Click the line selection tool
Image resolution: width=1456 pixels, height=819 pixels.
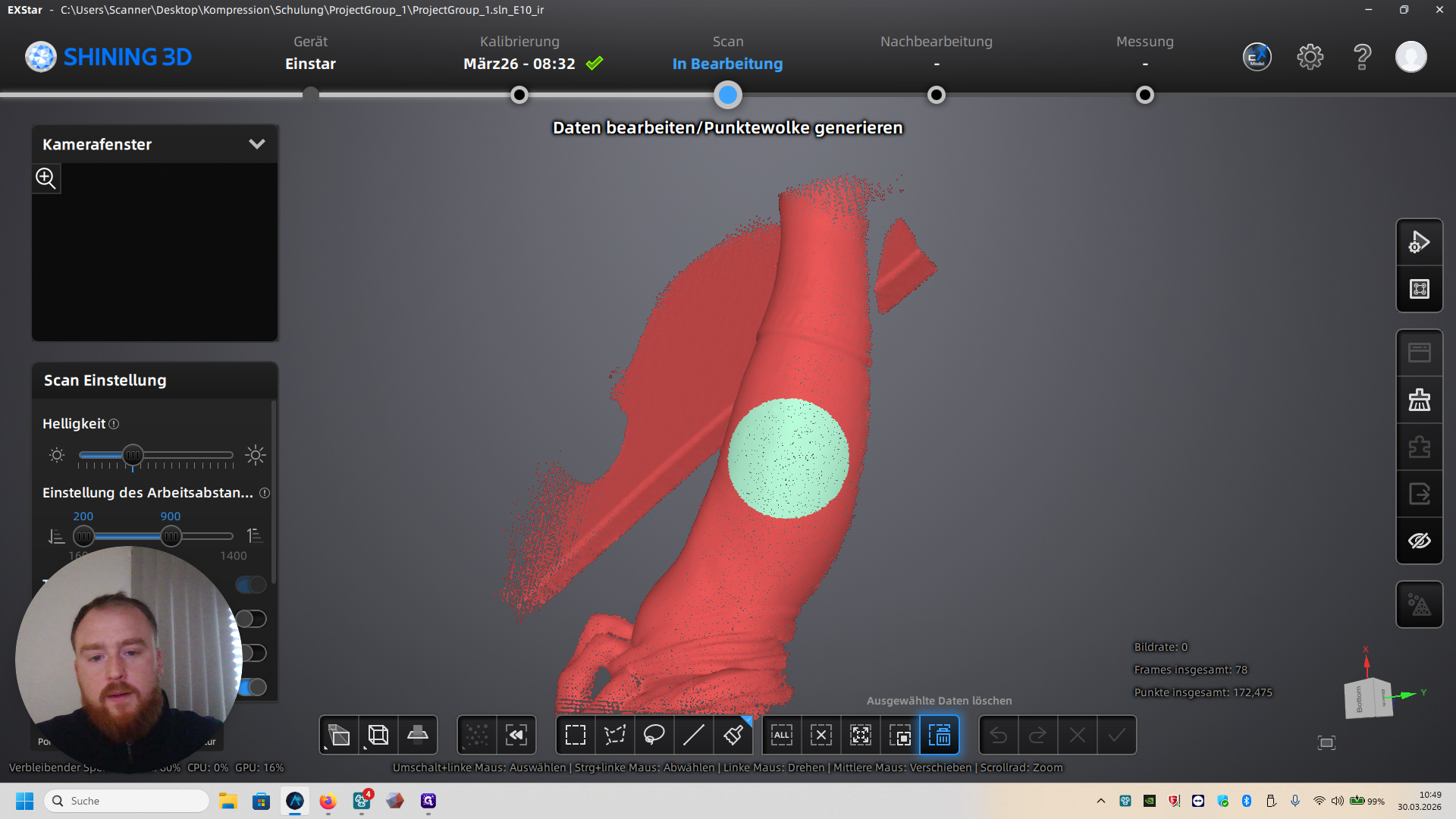coord(694,735)
